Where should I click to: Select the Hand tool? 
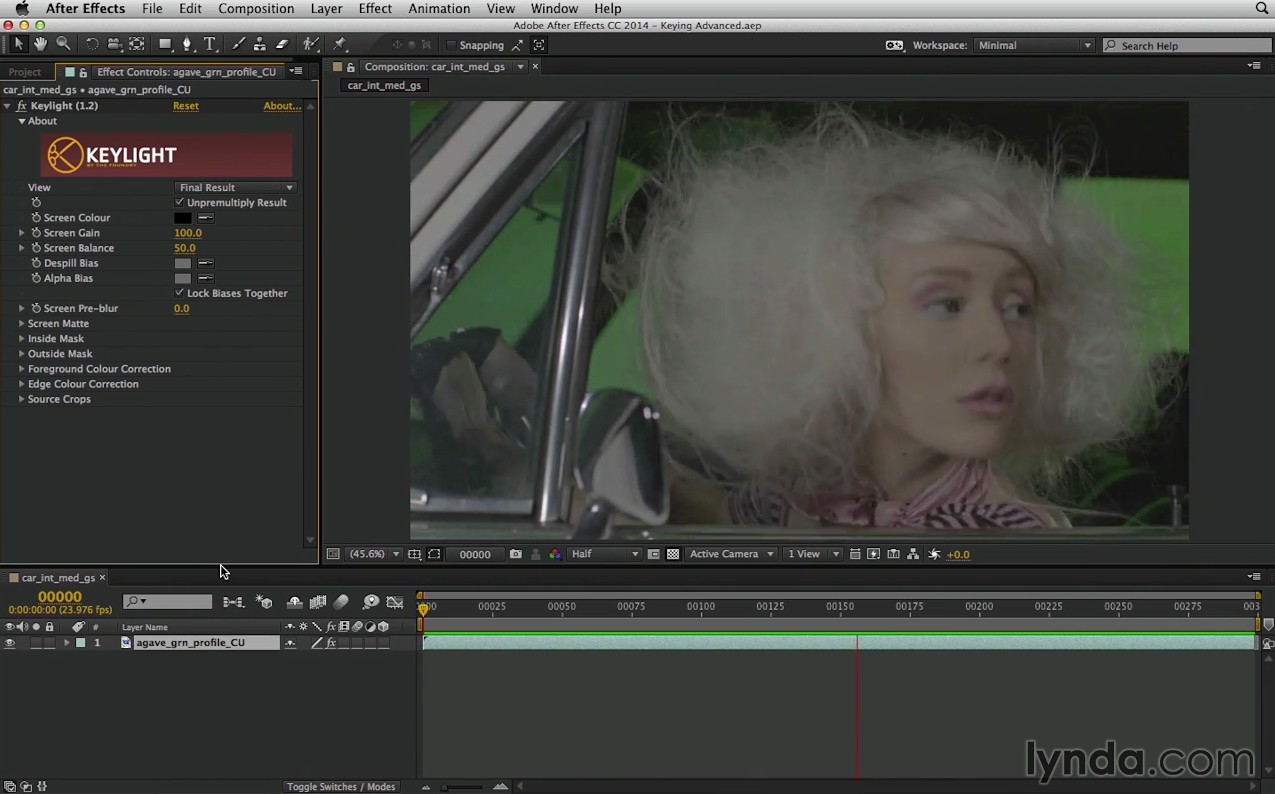click(x=40, y=44)
